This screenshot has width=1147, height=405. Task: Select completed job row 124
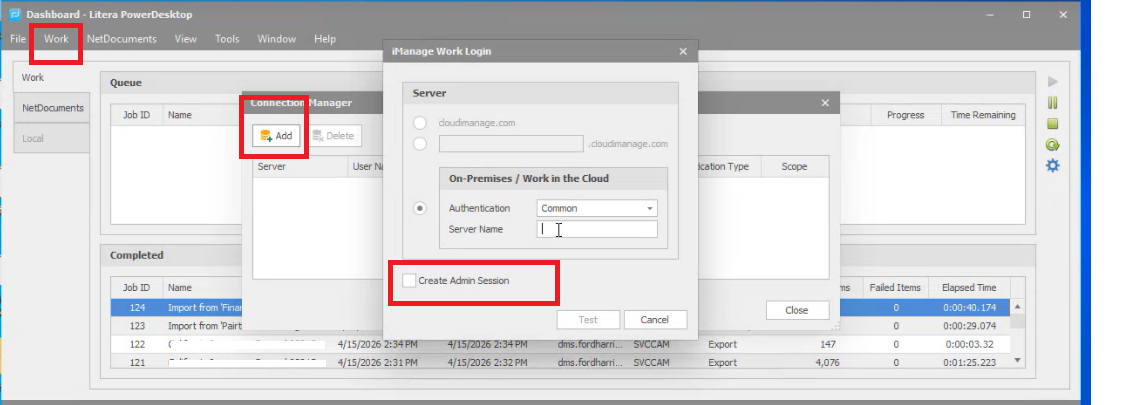(x=560, y=308)
